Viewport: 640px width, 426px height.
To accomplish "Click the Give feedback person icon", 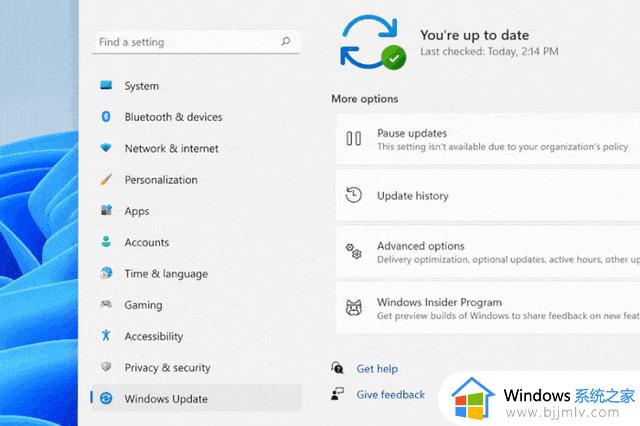I will (x=337, y=394).
